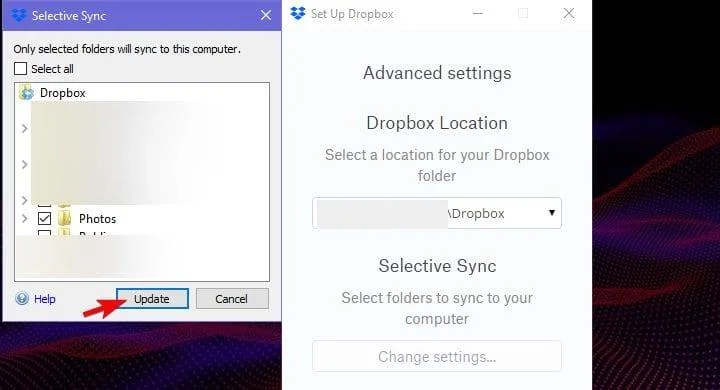This screenshot has width=720, height=390.
Task: Select the Dropbox root tree item
Action: [62, 93]
